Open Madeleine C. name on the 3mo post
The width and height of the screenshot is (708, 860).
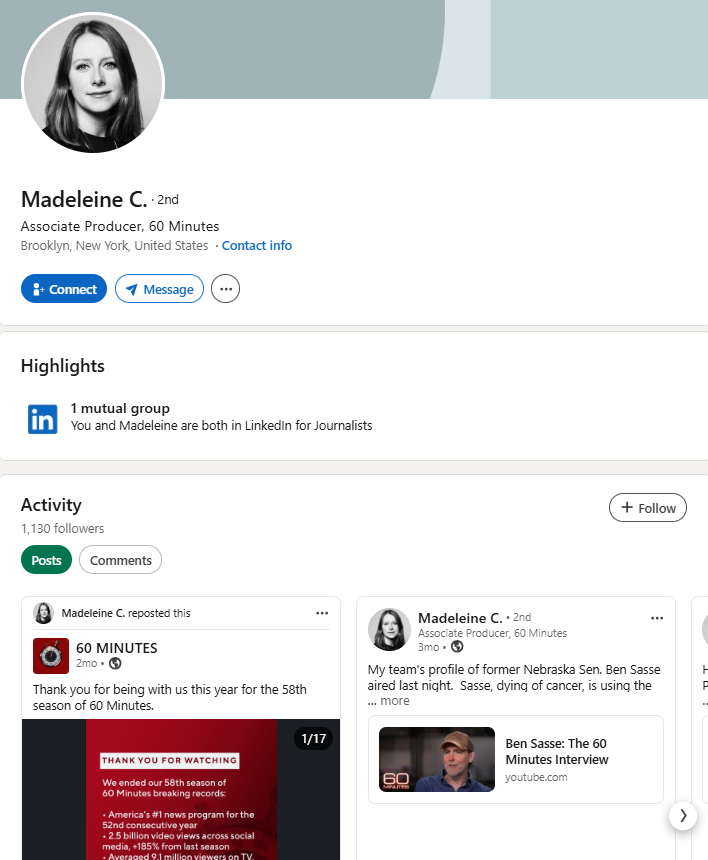pos(460,618)
